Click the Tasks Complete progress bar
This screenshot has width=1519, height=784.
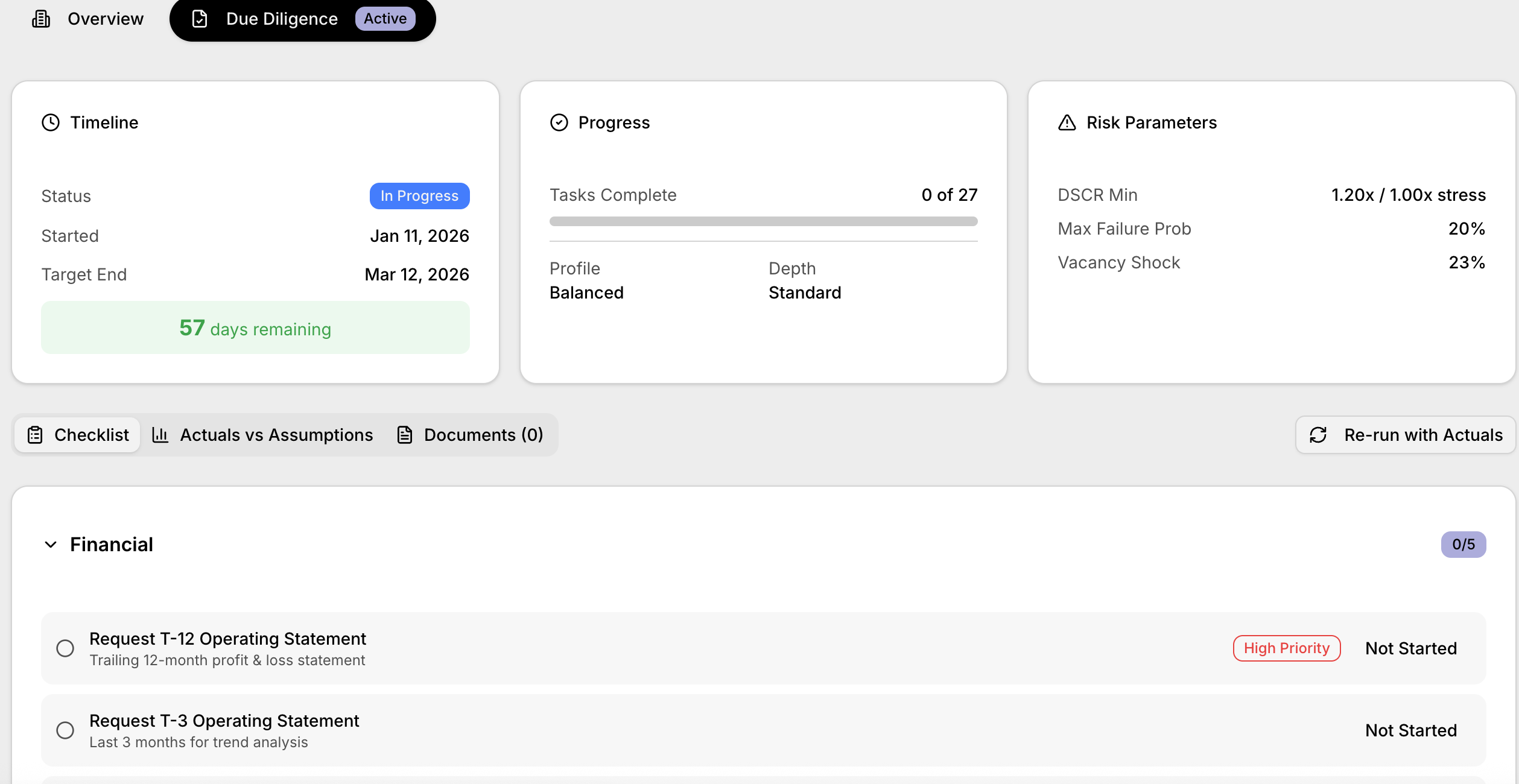pyautogui.click(x=763, y=221)
